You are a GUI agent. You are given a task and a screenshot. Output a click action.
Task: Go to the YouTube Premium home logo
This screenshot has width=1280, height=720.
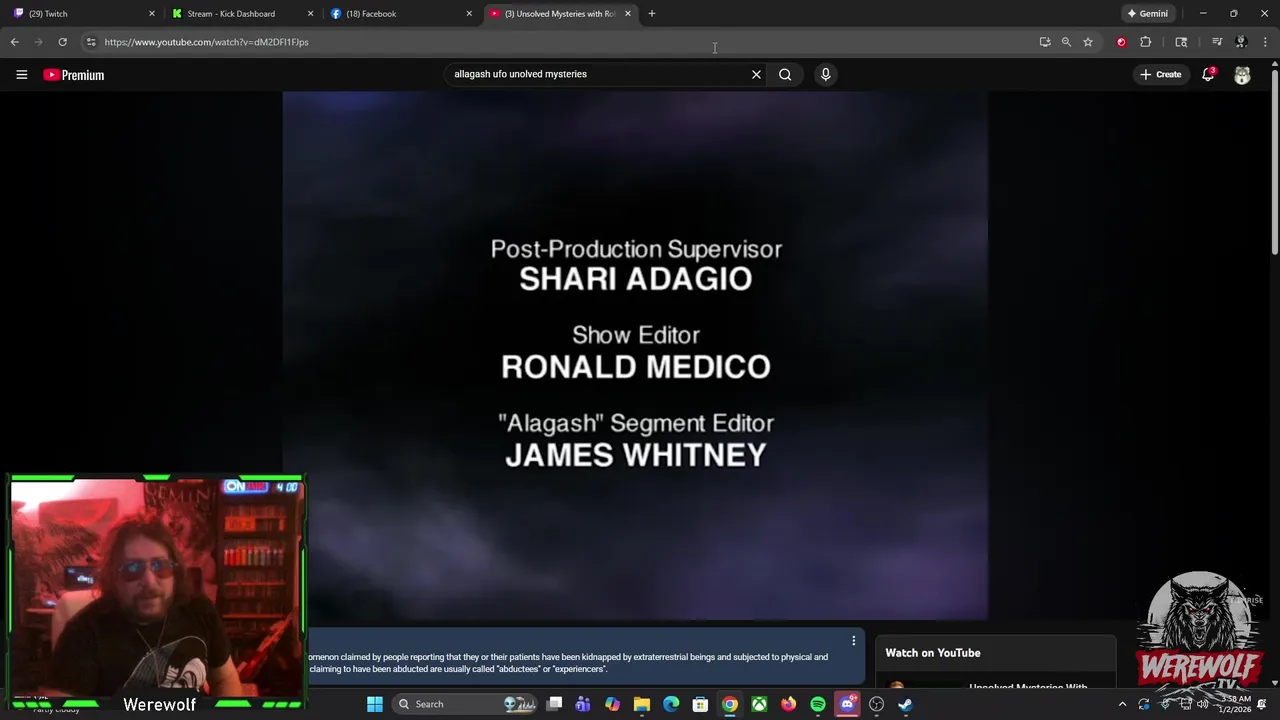[x=74, y=75]
